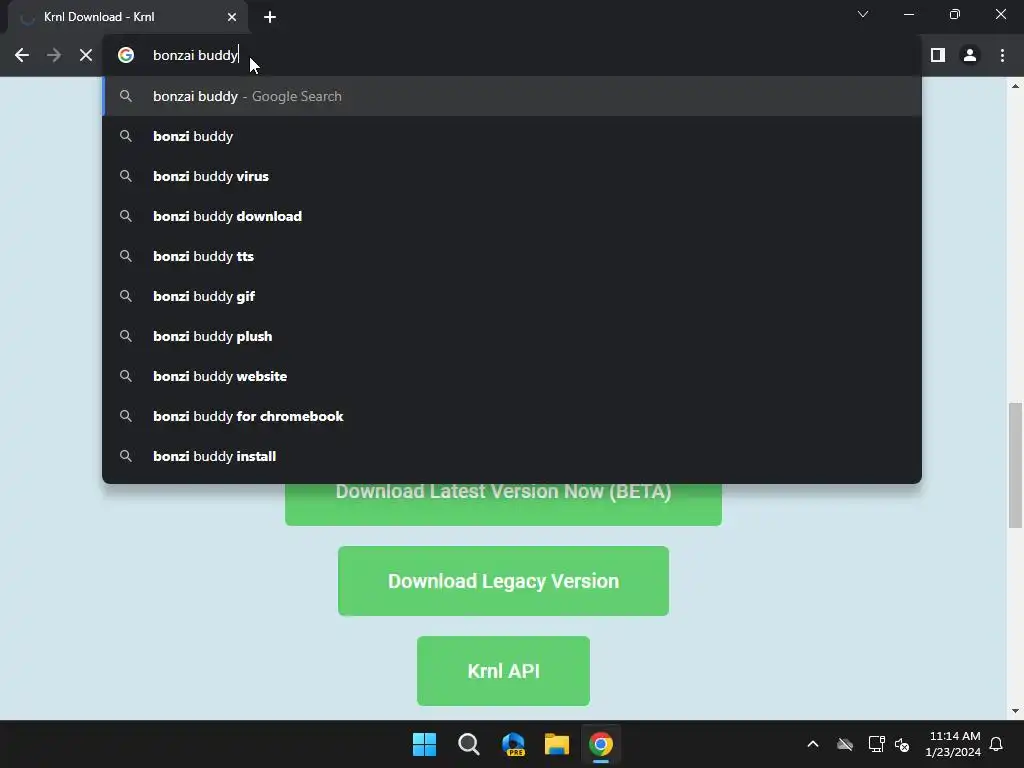Click the muted volume tray icon

(903, 744)
